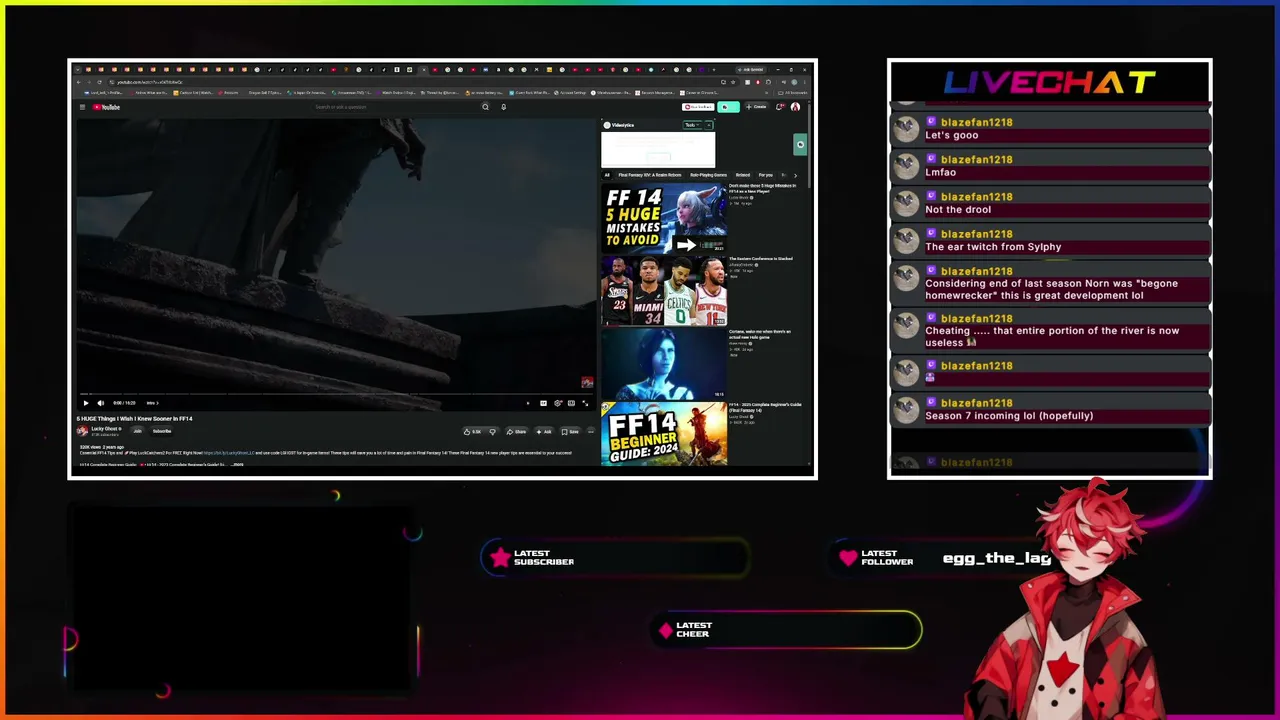This screenshot has height=720, width=1280.
Task: Open the YouTube guide hamburger menu
Action: pos(82,107)
